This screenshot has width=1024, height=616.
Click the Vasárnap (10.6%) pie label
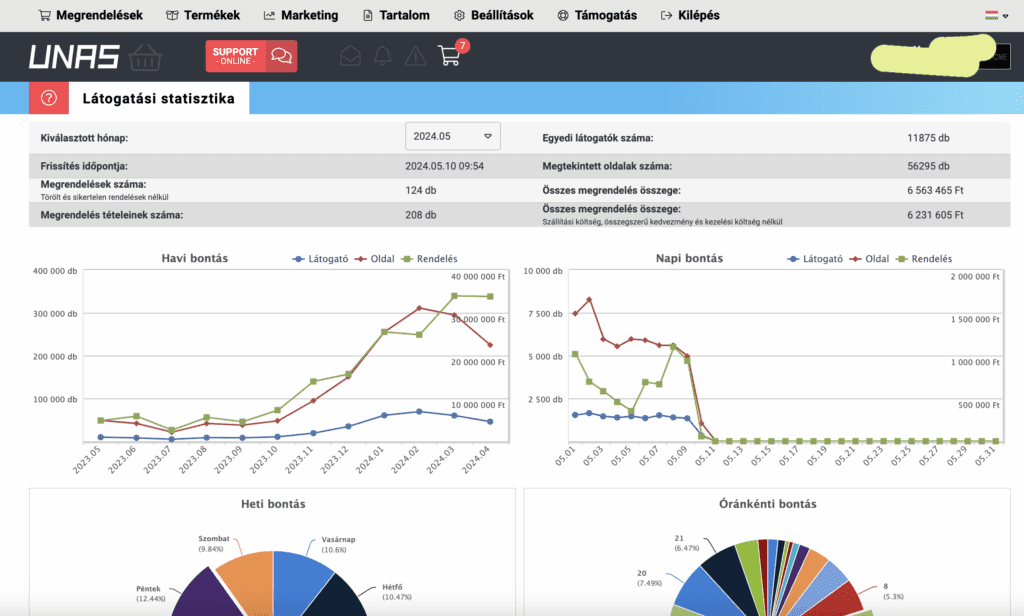coord(338,544)
